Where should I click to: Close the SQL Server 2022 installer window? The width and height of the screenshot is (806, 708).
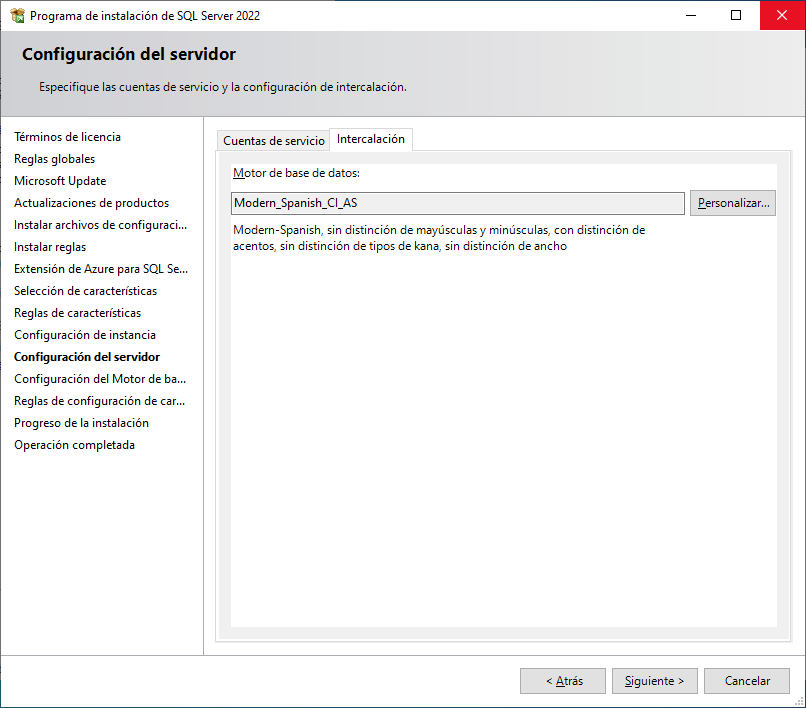click(782, 15)
